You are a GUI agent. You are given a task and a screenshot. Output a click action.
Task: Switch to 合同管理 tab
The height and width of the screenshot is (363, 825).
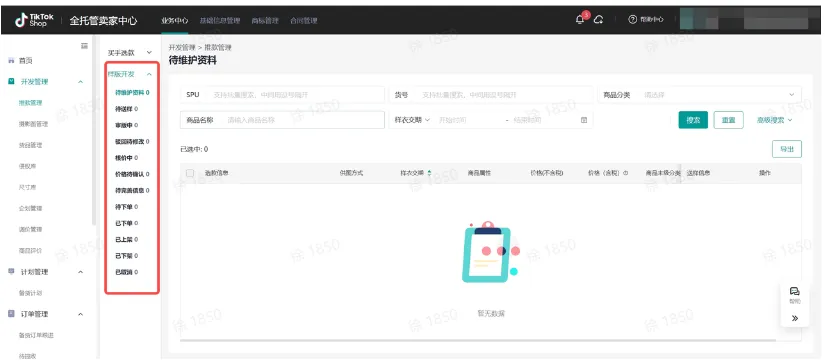304,21
